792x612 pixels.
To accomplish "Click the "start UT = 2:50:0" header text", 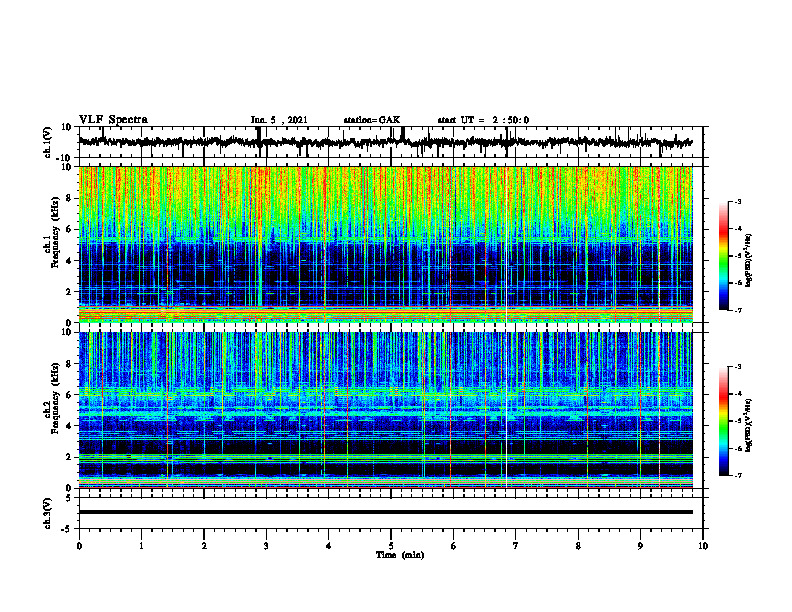I will 483,120.
